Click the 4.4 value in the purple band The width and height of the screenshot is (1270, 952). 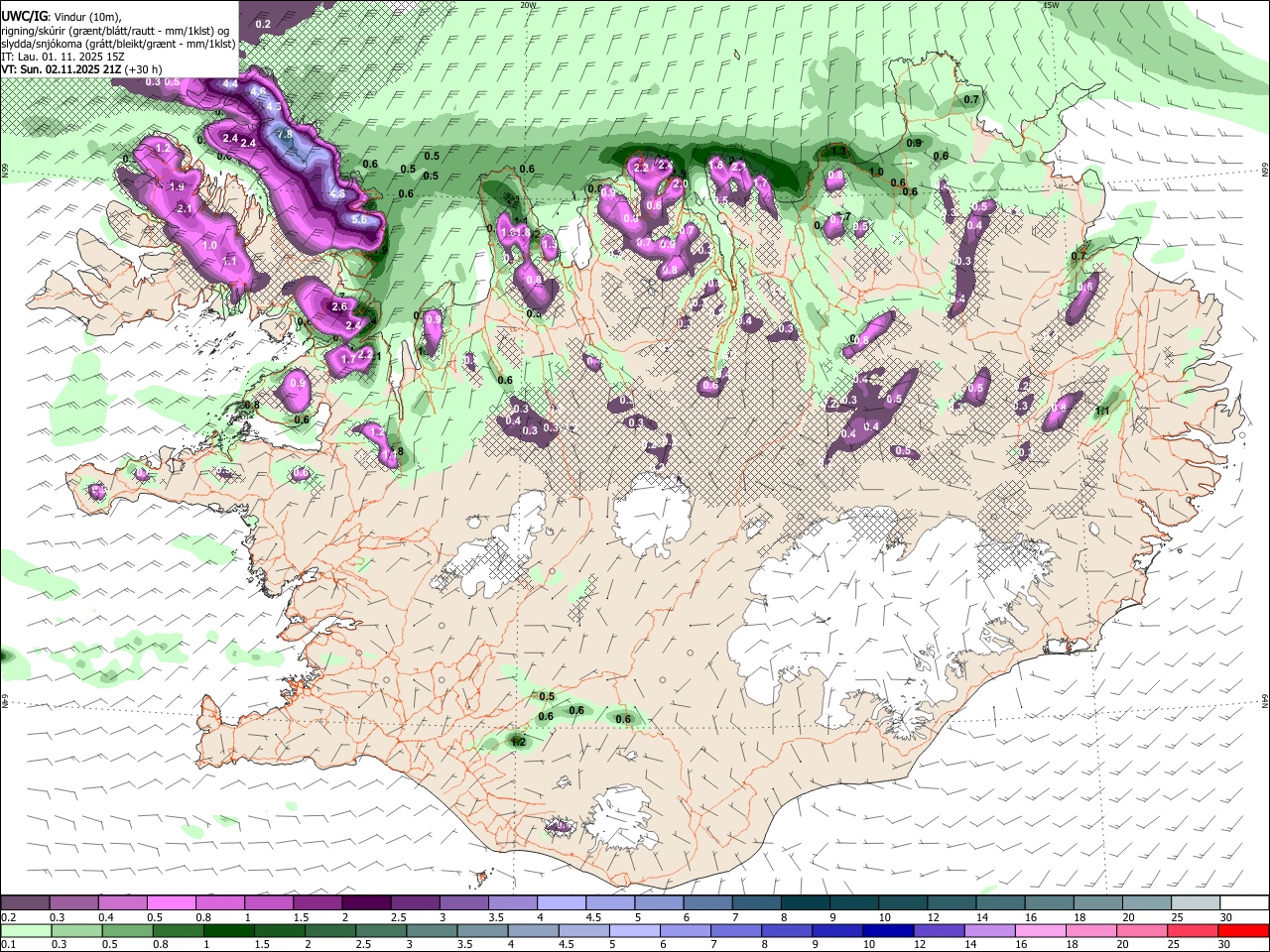tap(230, 84)
